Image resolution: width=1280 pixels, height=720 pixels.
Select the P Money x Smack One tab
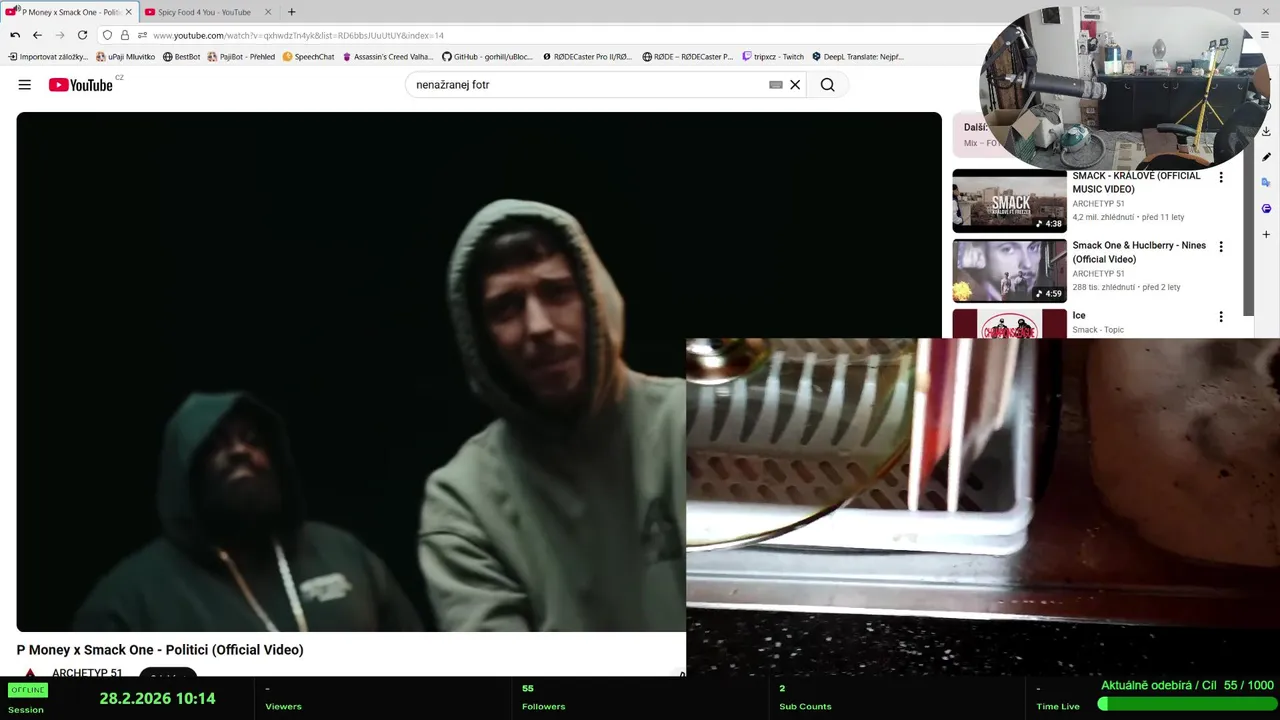pos(68,12)
